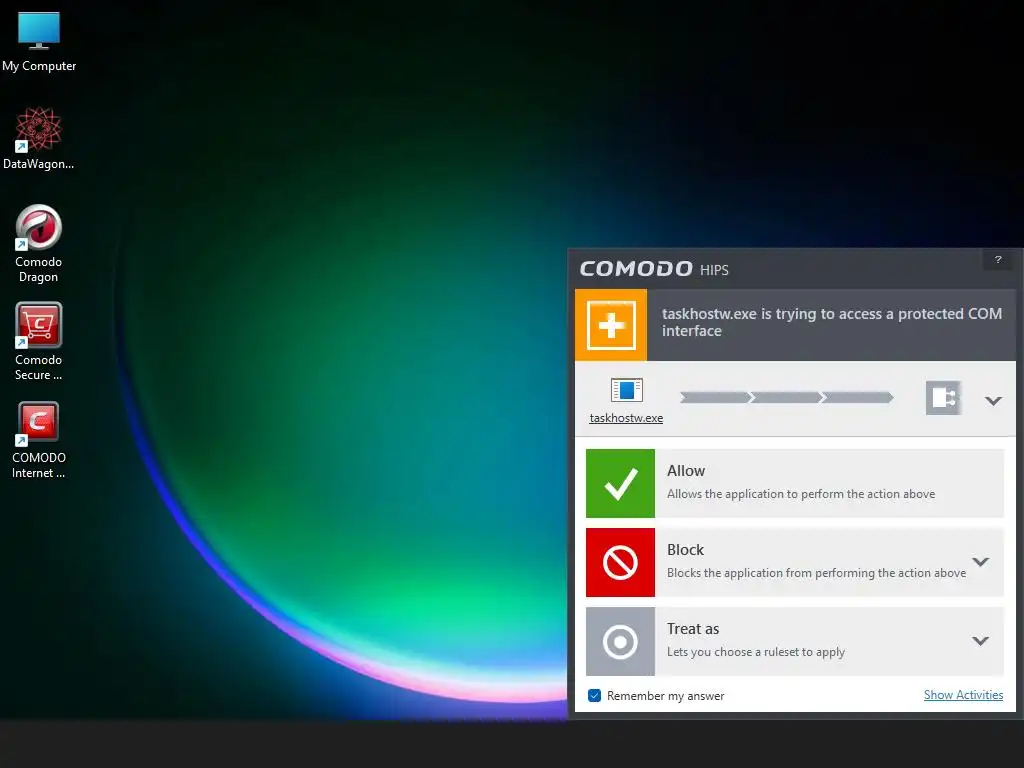Open the My Computer desktop icon

(x=39, y=41)
